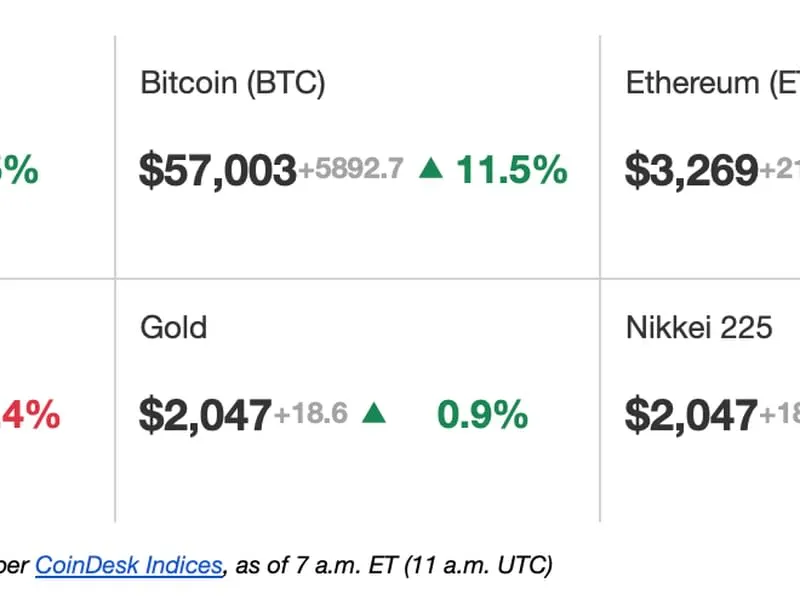Select the Gold heading
The height and width of the screenshot is (600, 800).
pos(174,327)
